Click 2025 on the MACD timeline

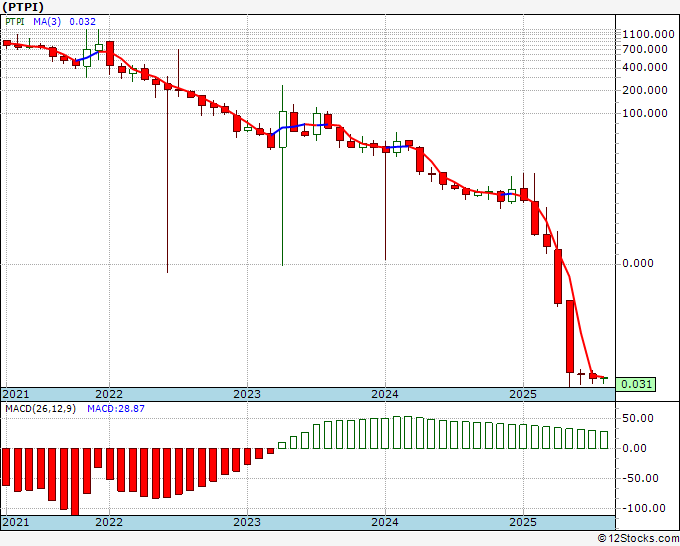tap(523, 522)
